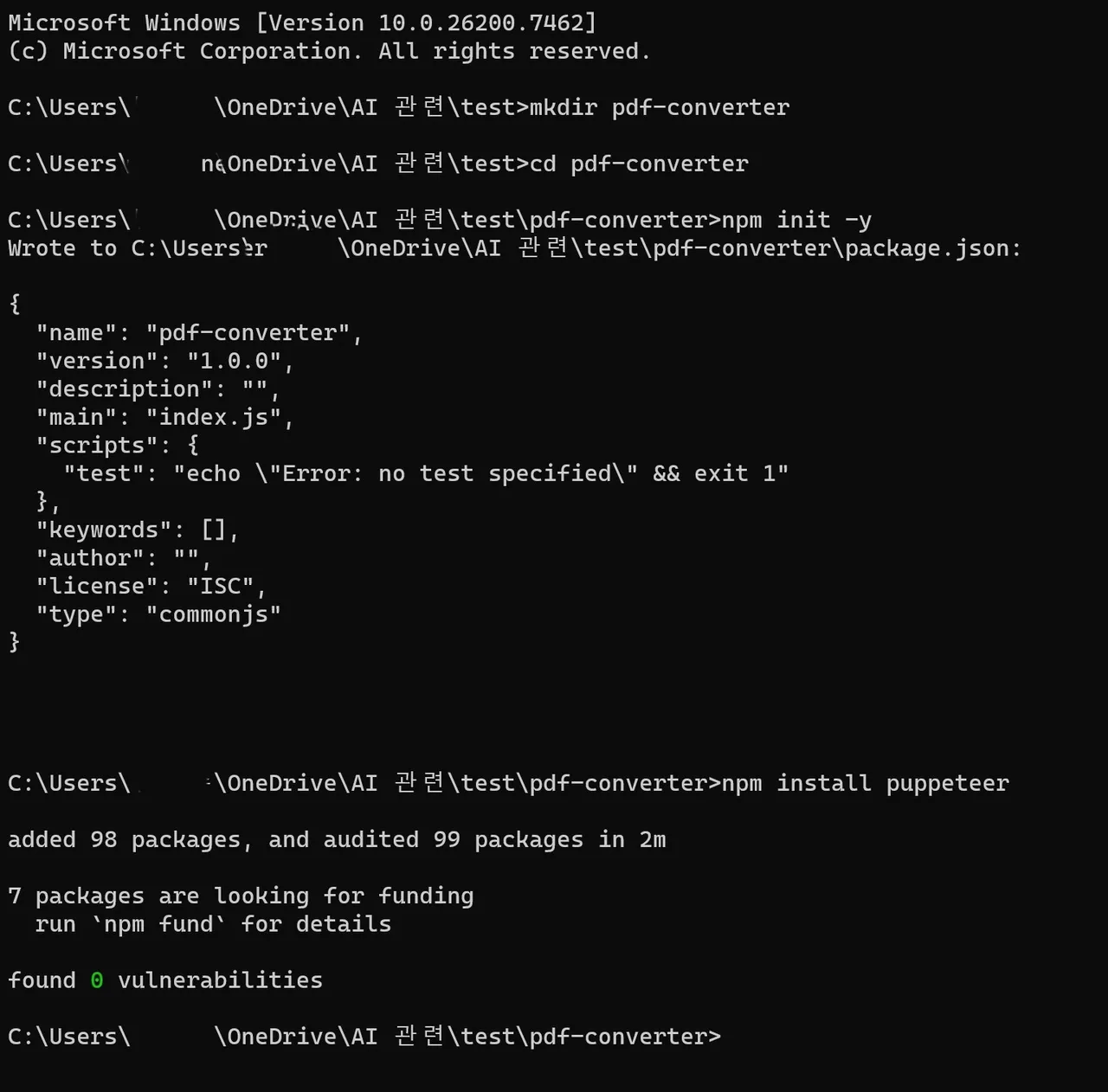
Task: Click the final command prompt to focus input
Action: point(736,1037)
